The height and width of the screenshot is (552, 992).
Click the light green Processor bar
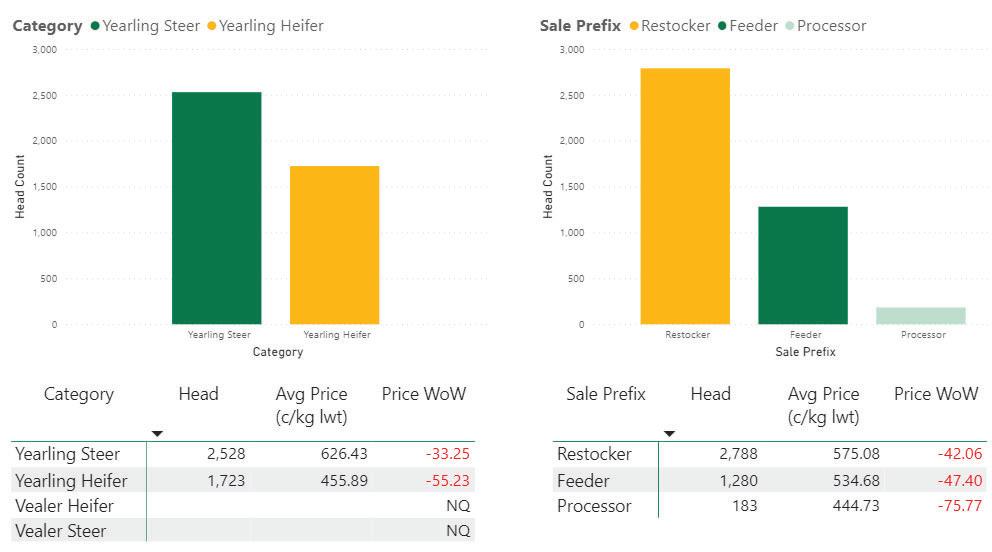point(920,316)
